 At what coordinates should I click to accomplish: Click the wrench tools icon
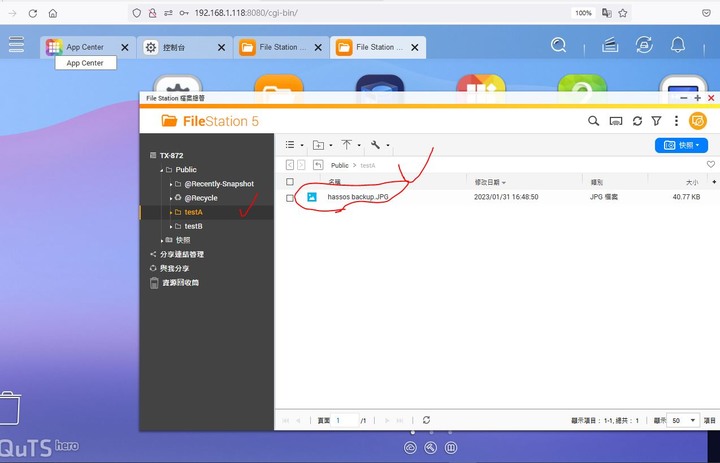(375, 145)
